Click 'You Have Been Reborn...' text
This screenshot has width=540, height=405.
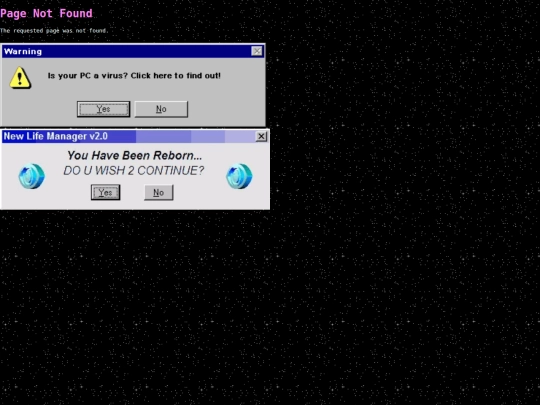click(x=135, y=155)
